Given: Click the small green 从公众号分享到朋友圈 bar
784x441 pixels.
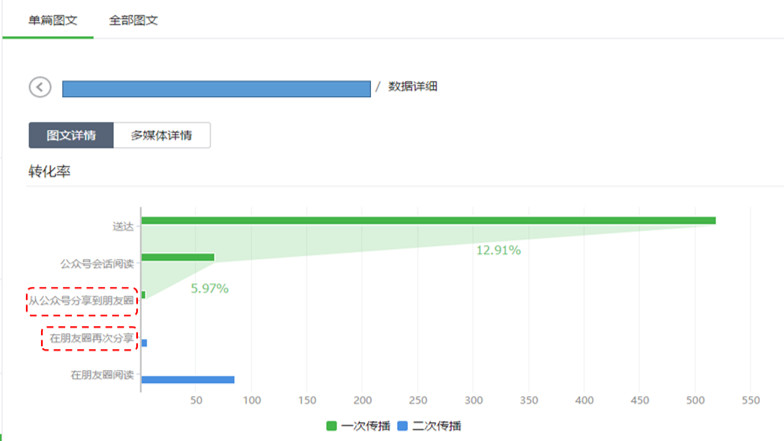Looking at the screenshot, I should point(144,295).
